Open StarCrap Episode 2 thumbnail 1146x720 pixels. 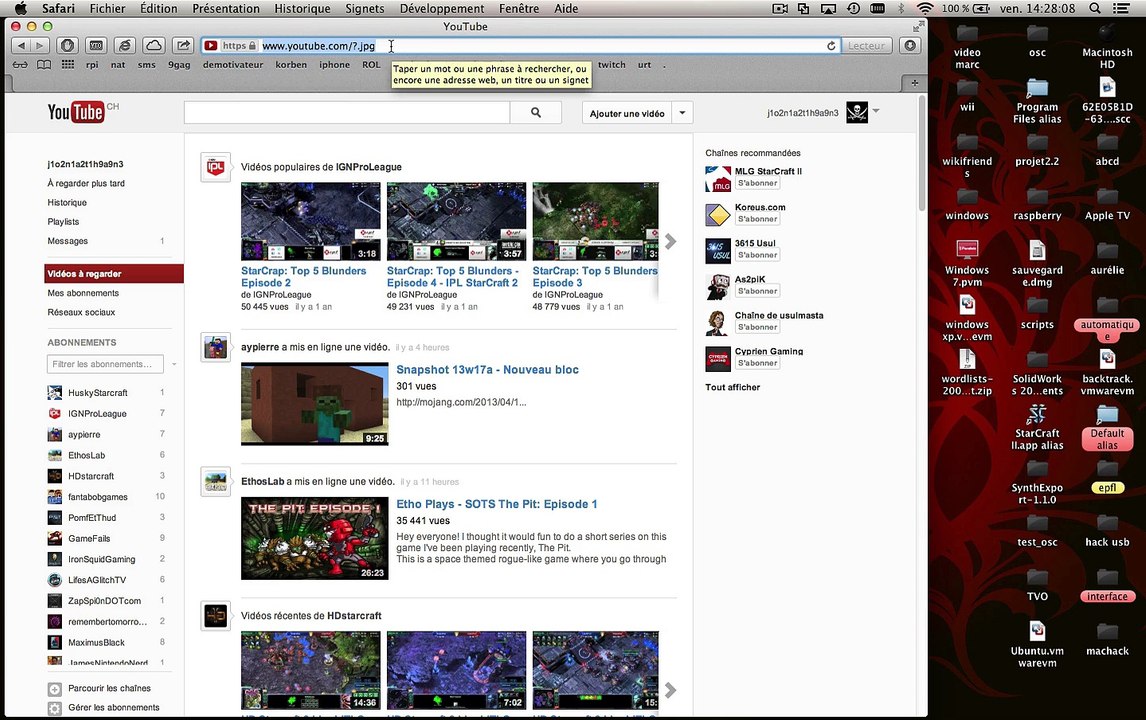(311, 221)
